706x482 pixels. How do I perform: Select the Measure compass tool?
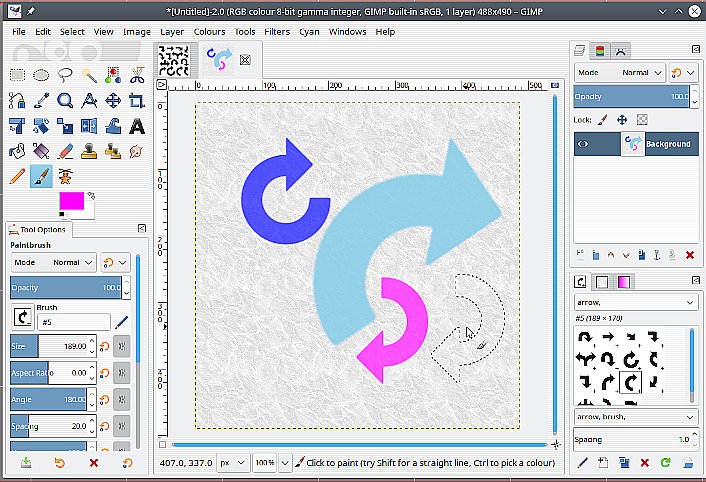89,100
